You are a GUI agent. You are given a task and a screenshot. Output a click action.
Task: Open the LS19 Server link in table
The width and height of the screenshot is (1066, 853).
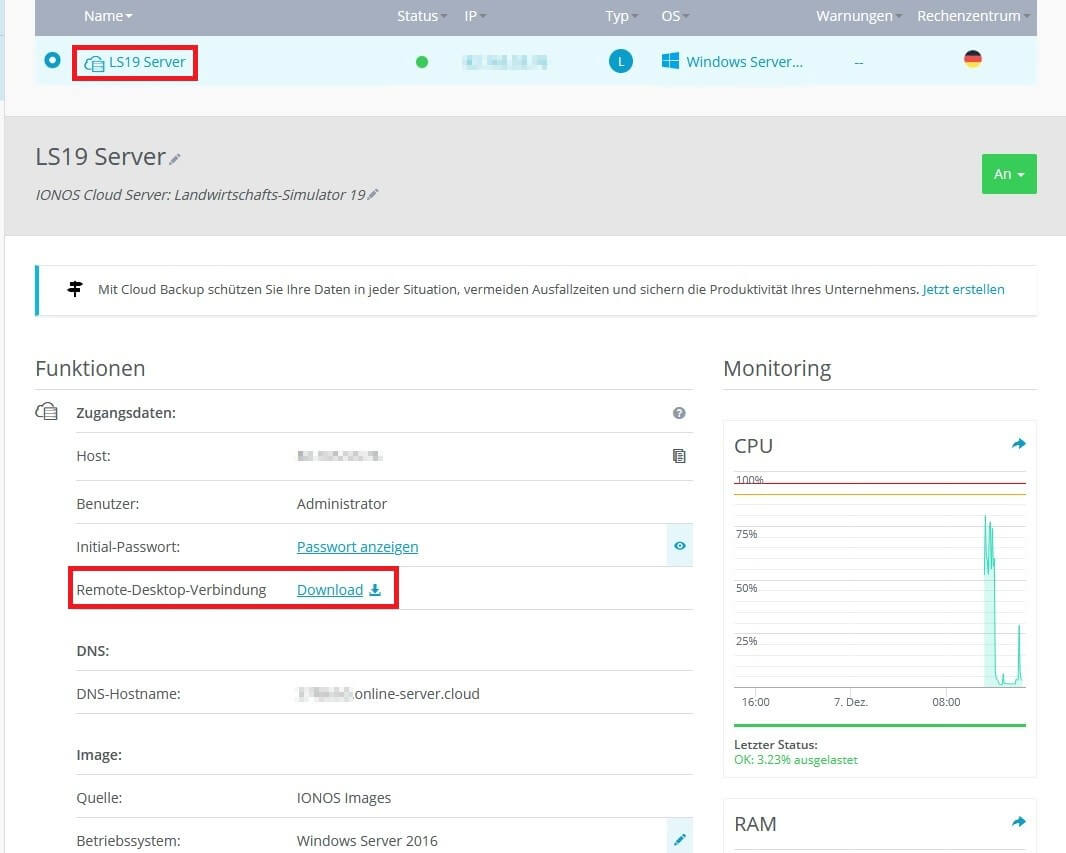[x=147, y=62]
